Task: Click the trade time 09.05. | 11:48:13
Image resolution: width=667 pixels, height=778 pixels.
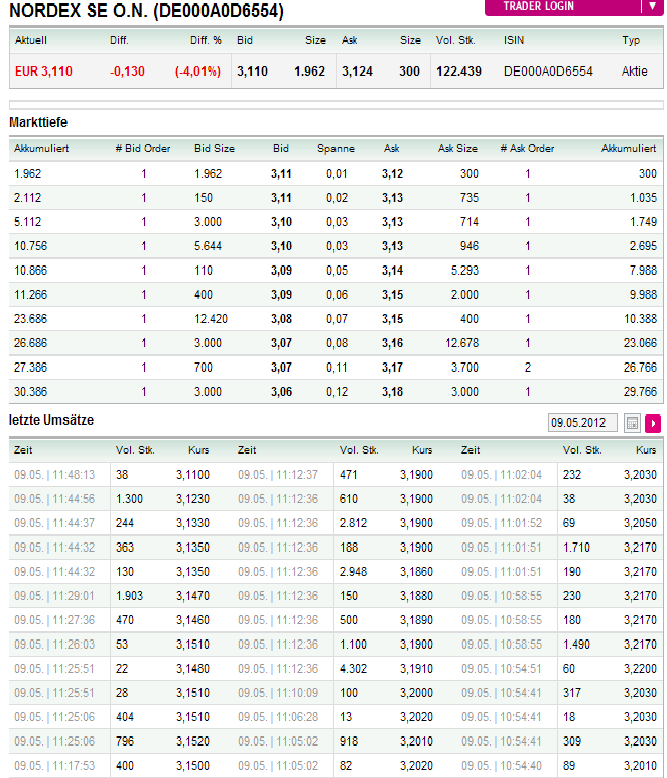Action: pyautogui.click(x=54, y=475)
